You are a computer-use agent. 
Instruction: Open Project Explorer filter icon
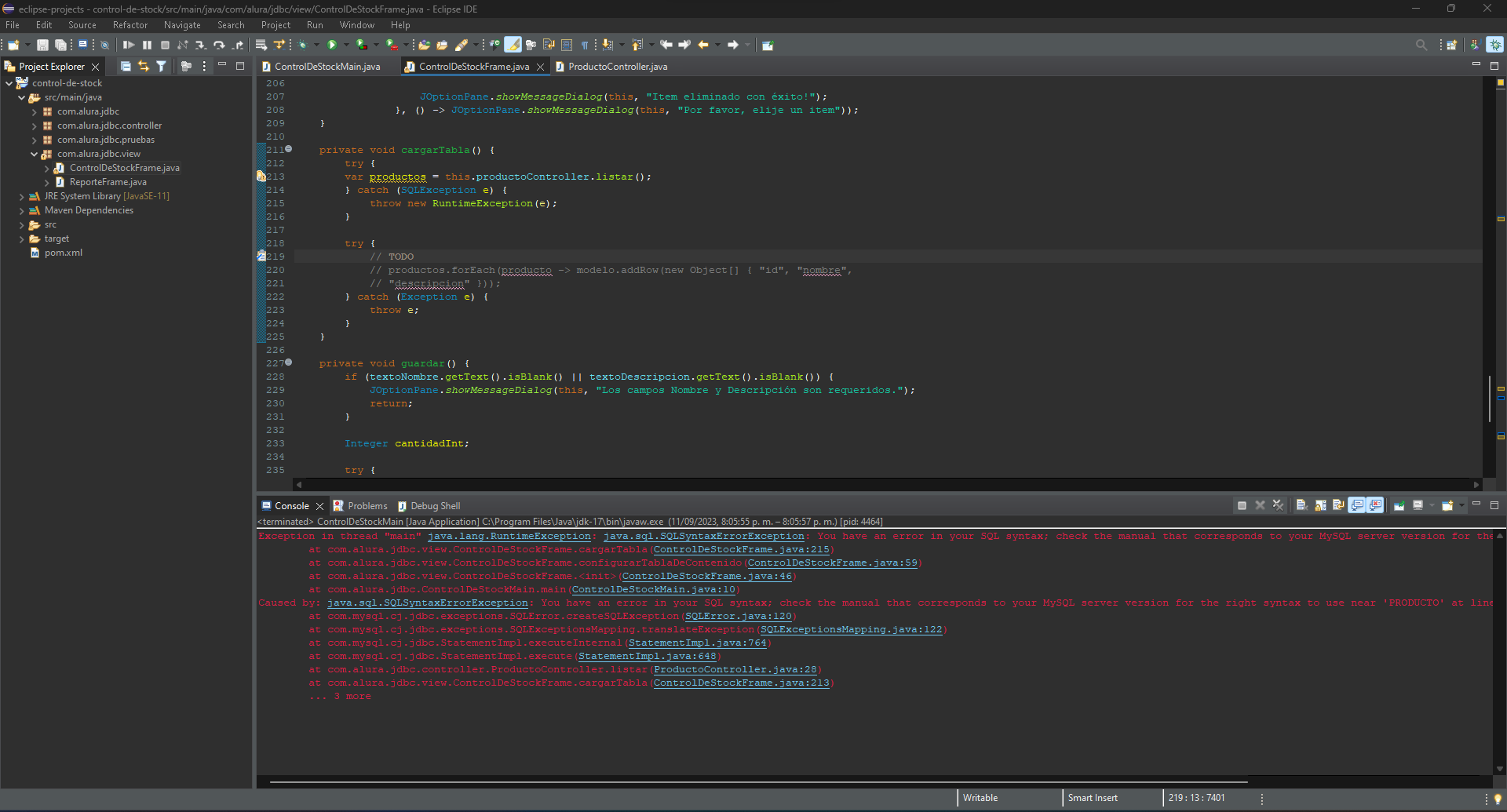(x=161, y=67)
